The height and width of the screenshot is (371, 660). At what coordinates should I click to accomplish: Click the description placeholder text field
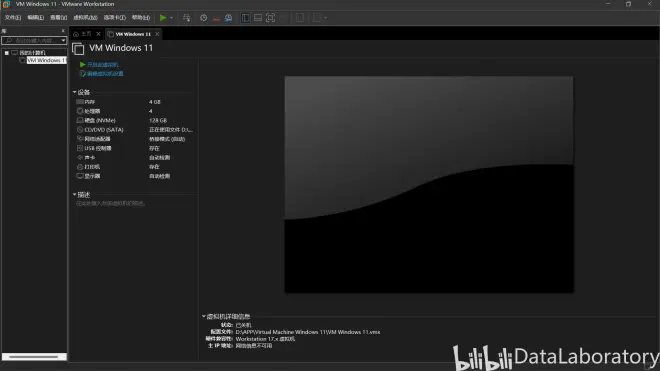click(110, 203)
